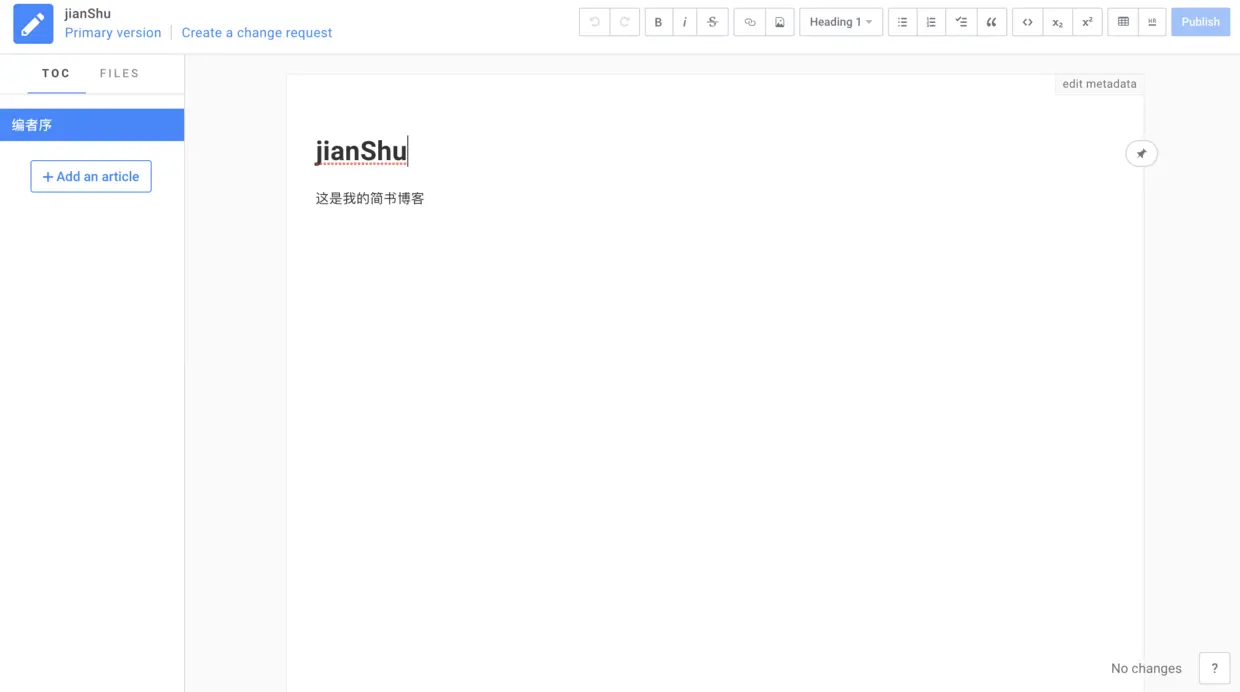Insert an image from the toolbar

(x=780, y=22)
